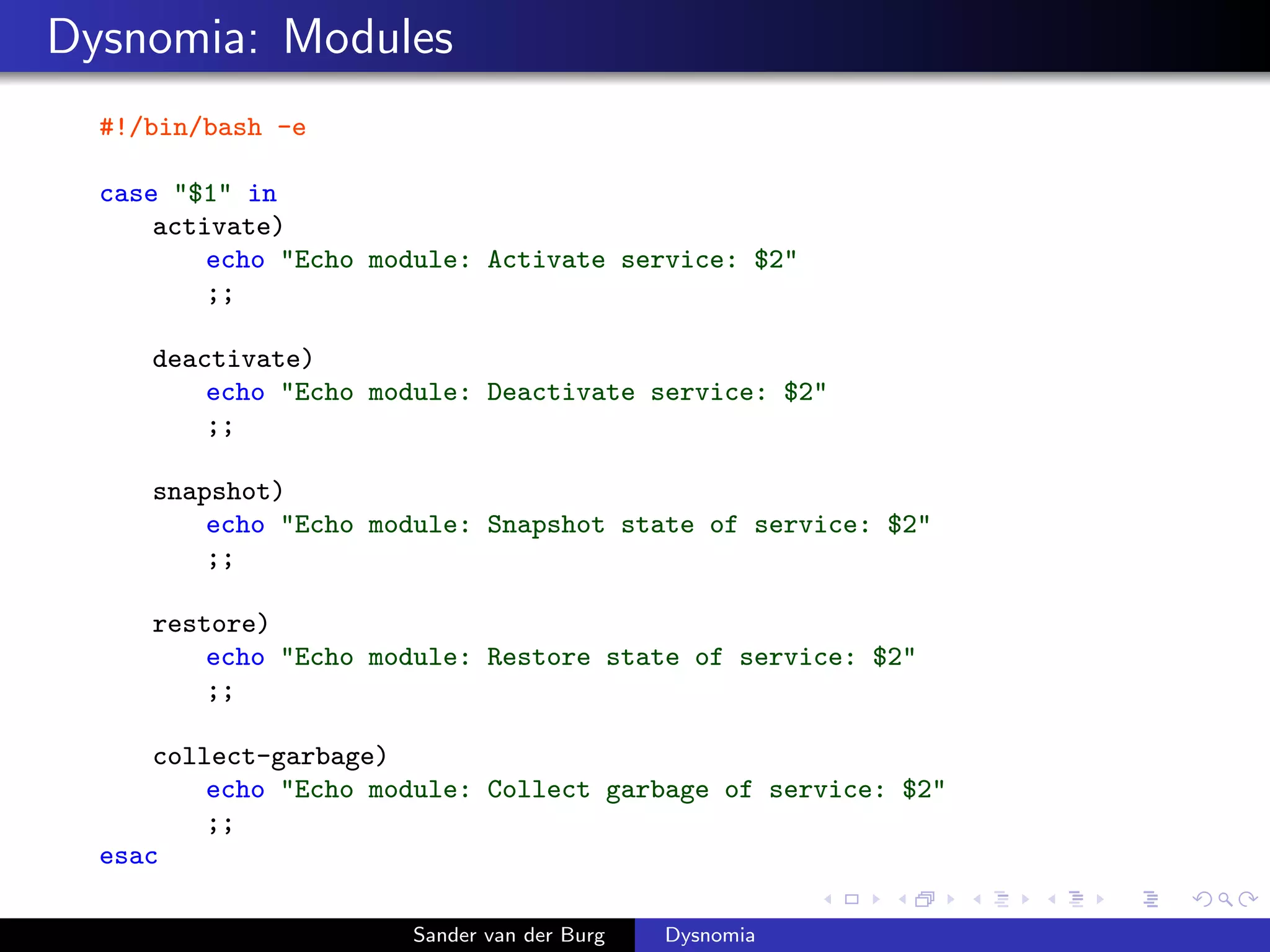Click the 'collect-garbage)' case label
Image resolution: width=1270 pixels, height=952 pixels.
pos(270,757)
